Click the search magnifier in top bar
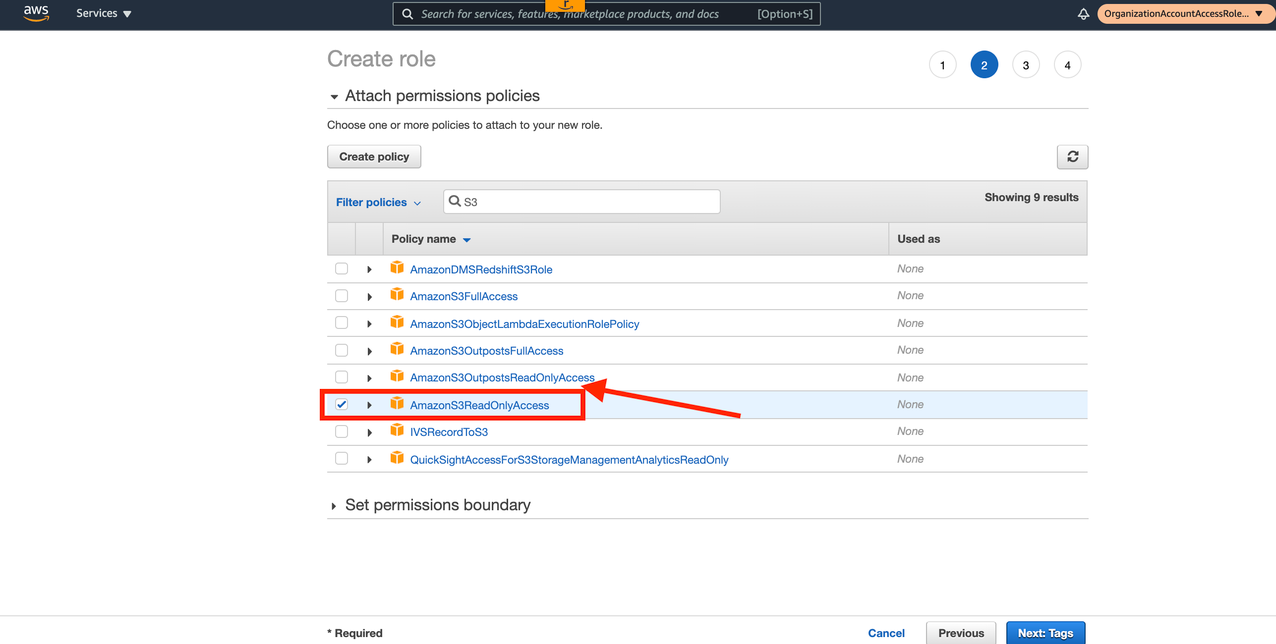 pos(407,14)
